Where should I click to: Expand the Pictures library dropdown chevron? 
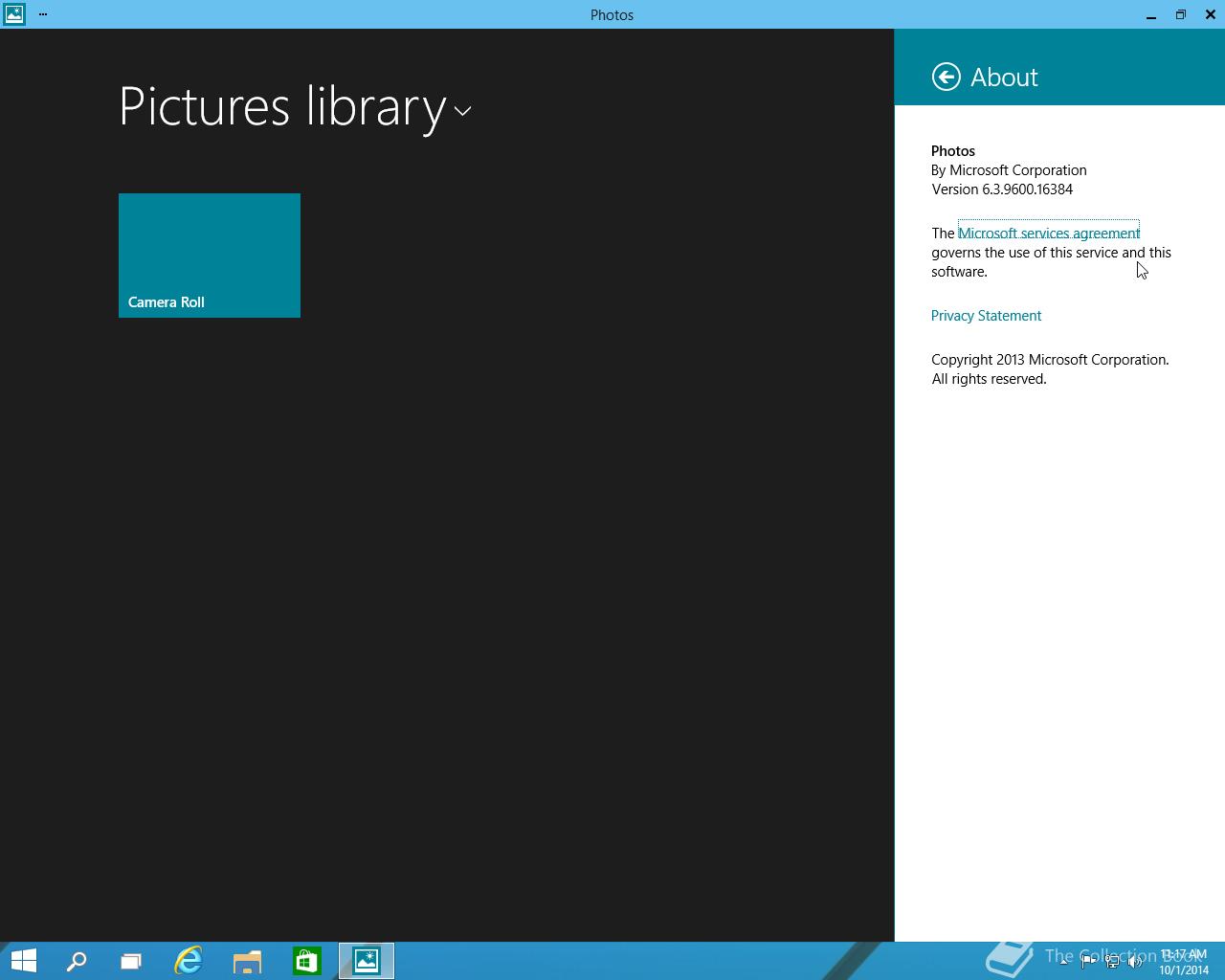pos(462,111)
